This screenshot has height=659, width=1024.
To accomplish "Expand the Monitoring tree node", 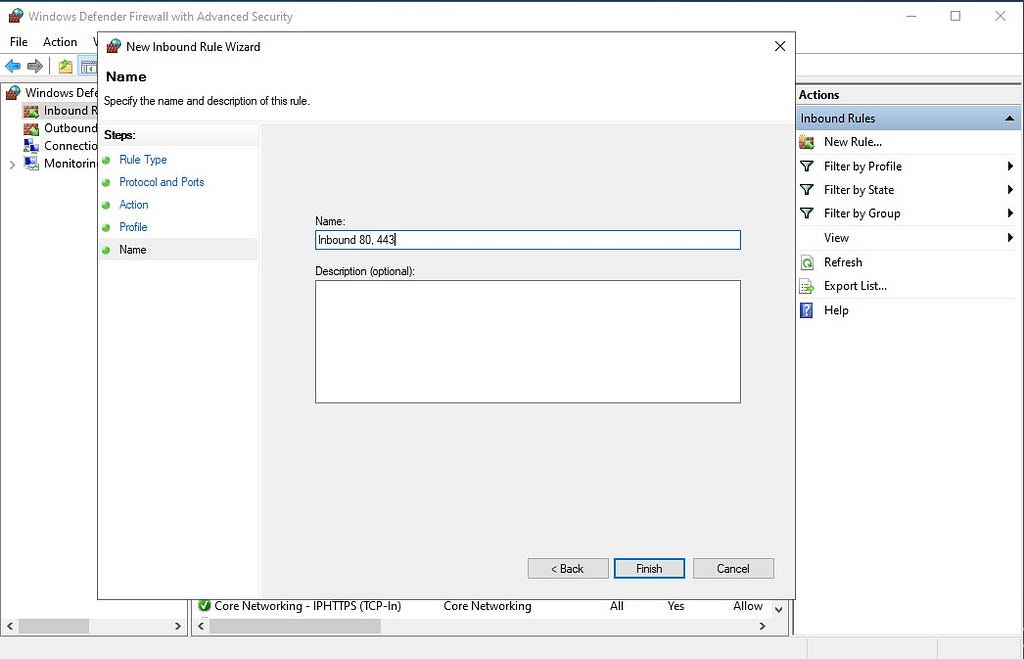I will pos(12,164).
